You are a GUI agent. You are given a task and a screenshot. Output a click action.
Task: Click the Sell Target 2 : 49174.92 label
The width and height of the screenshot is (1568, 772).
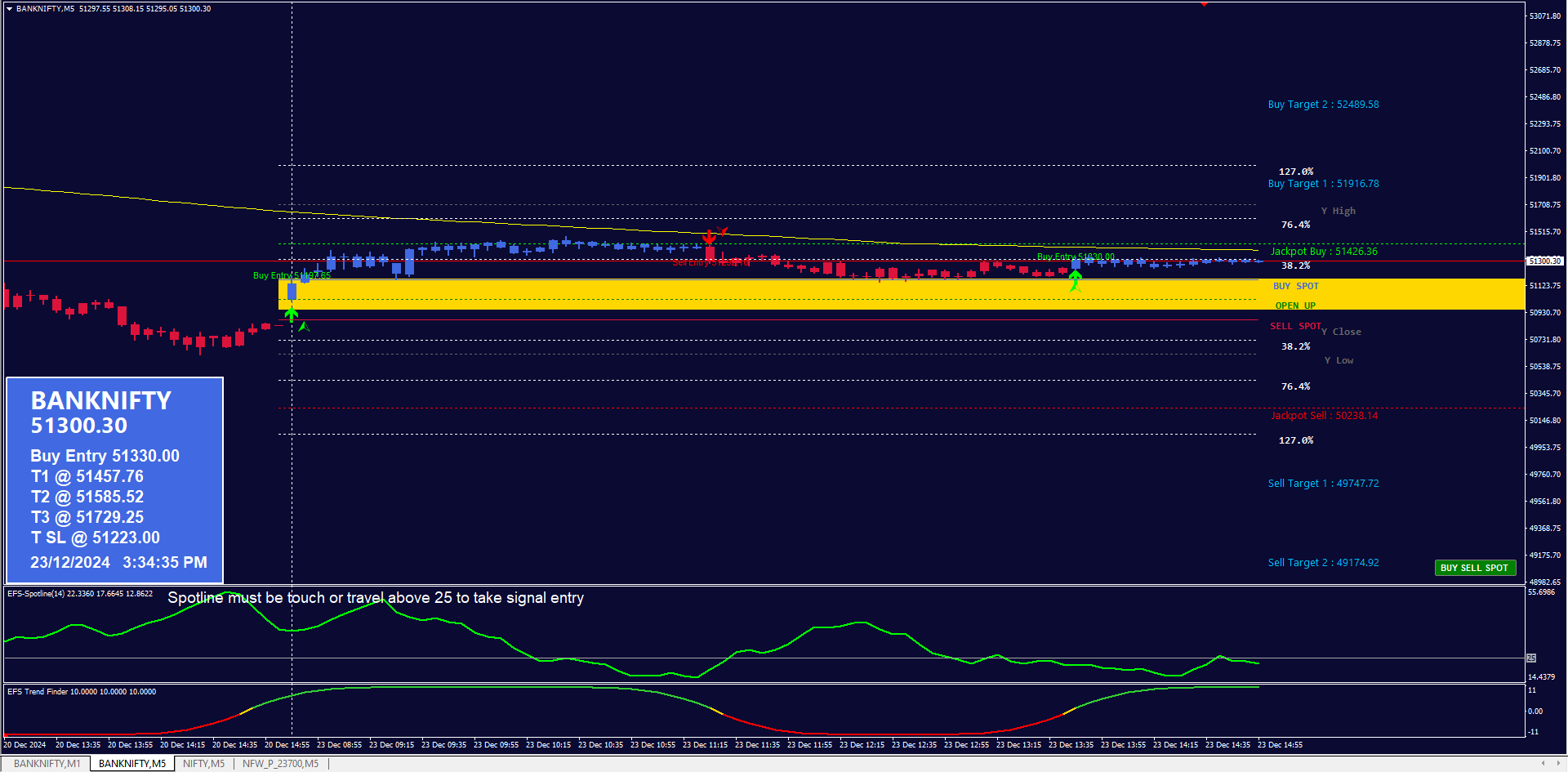coord(1323,563)
